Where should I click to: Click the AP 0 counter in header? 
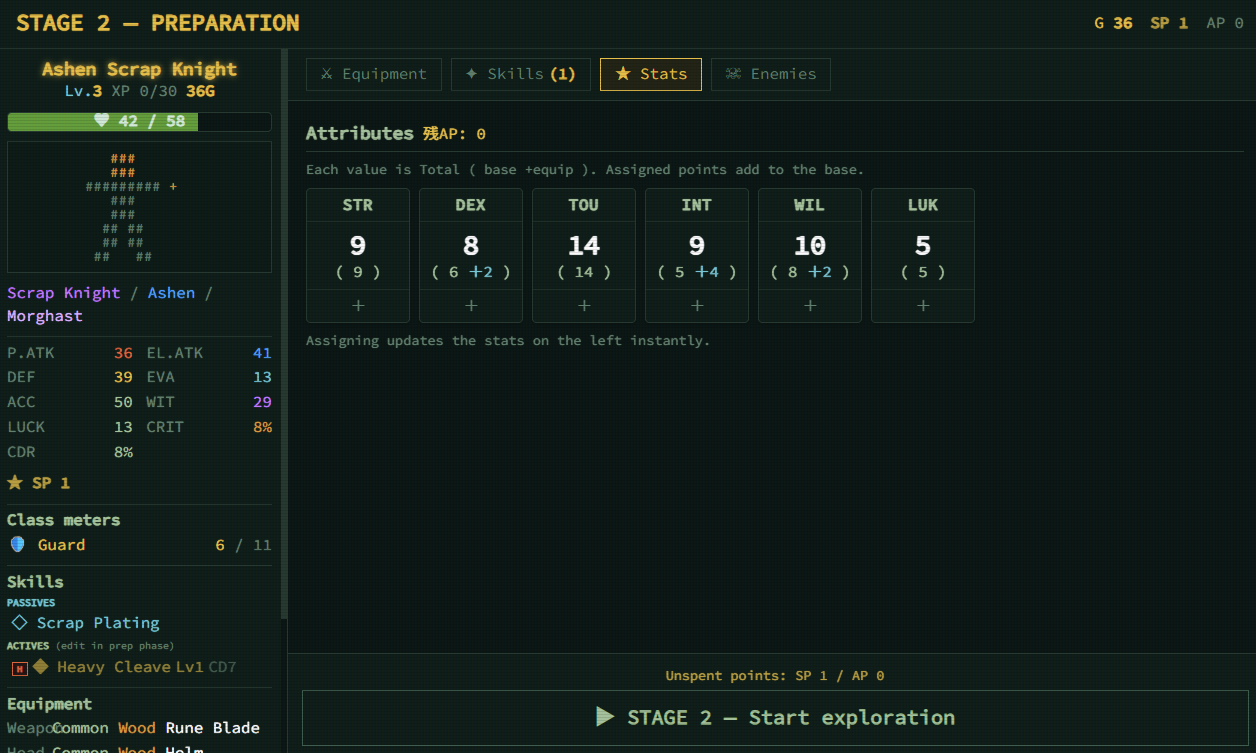coord(1224,23)
